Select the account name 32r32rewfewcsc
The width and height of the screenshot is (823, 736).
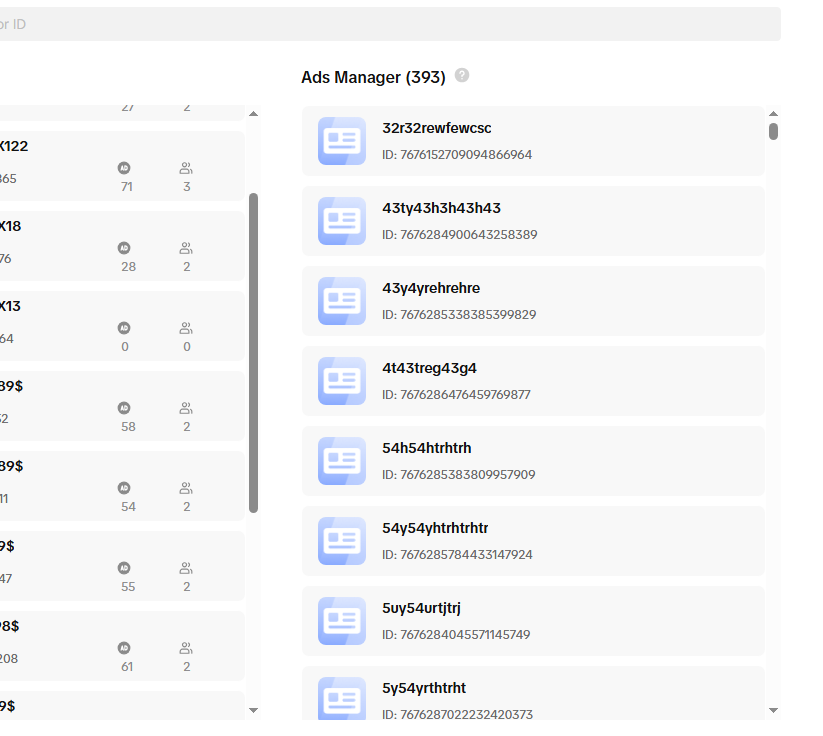click(437, 128)
